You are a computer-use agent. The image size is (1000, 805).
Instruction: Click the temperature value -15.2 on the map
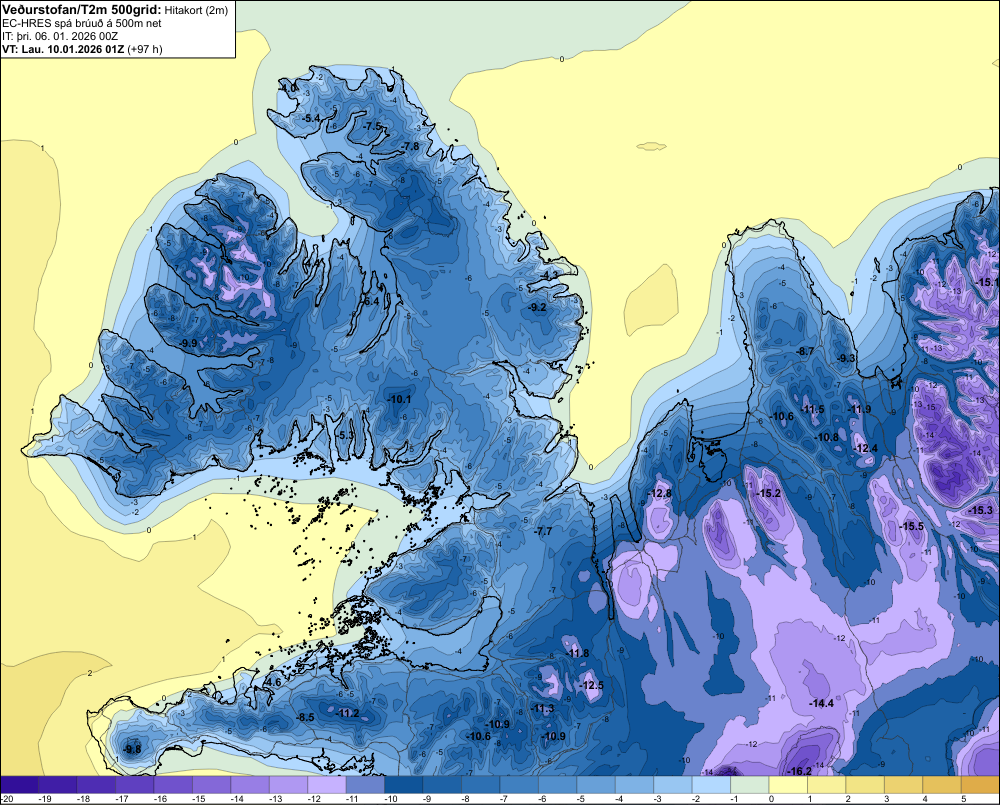[768, 494]
